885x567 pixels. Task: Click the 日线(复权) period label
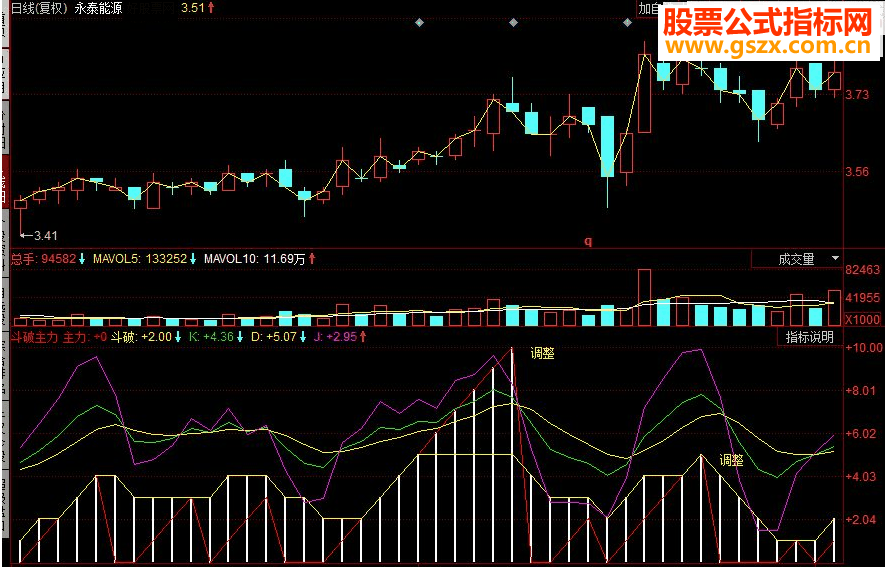[x=40, y=8]
